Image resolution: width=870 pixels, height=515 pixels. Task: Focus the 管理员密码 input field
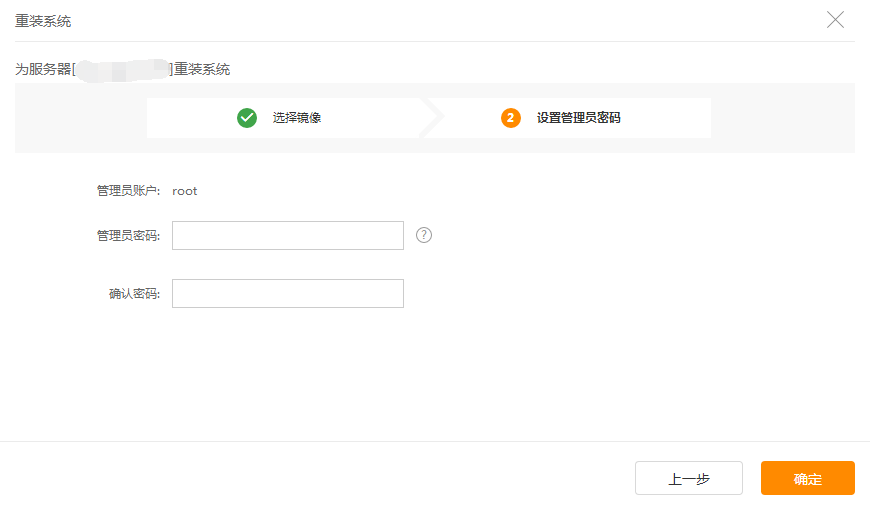288,236
